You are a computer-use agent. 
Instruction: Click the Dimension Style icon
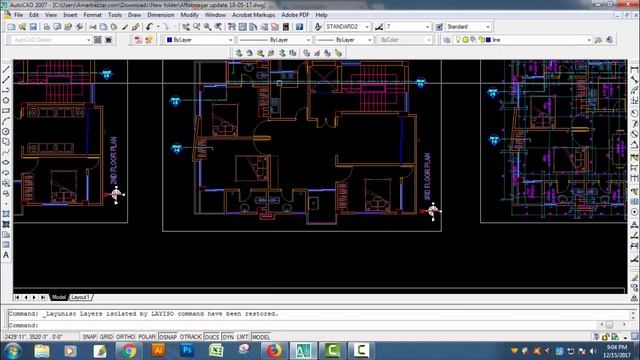click(379, 27)
